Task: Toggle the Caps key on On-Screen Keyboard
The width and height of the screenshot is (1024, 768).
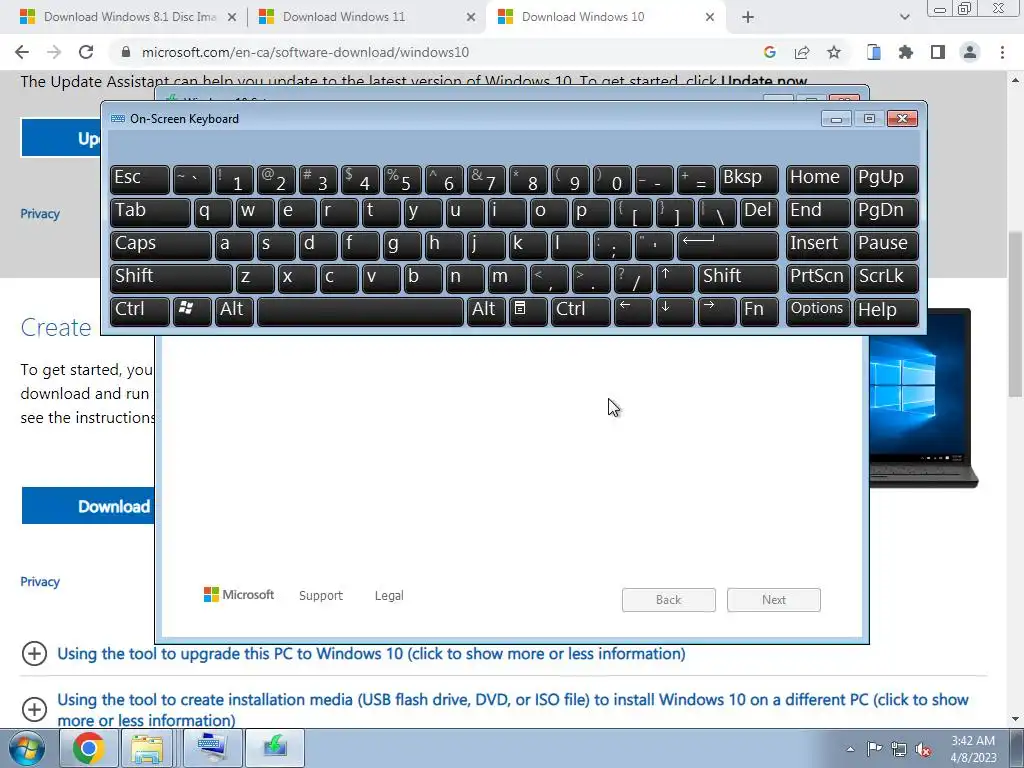Action: pyautogui.click(x=161, y=245)
